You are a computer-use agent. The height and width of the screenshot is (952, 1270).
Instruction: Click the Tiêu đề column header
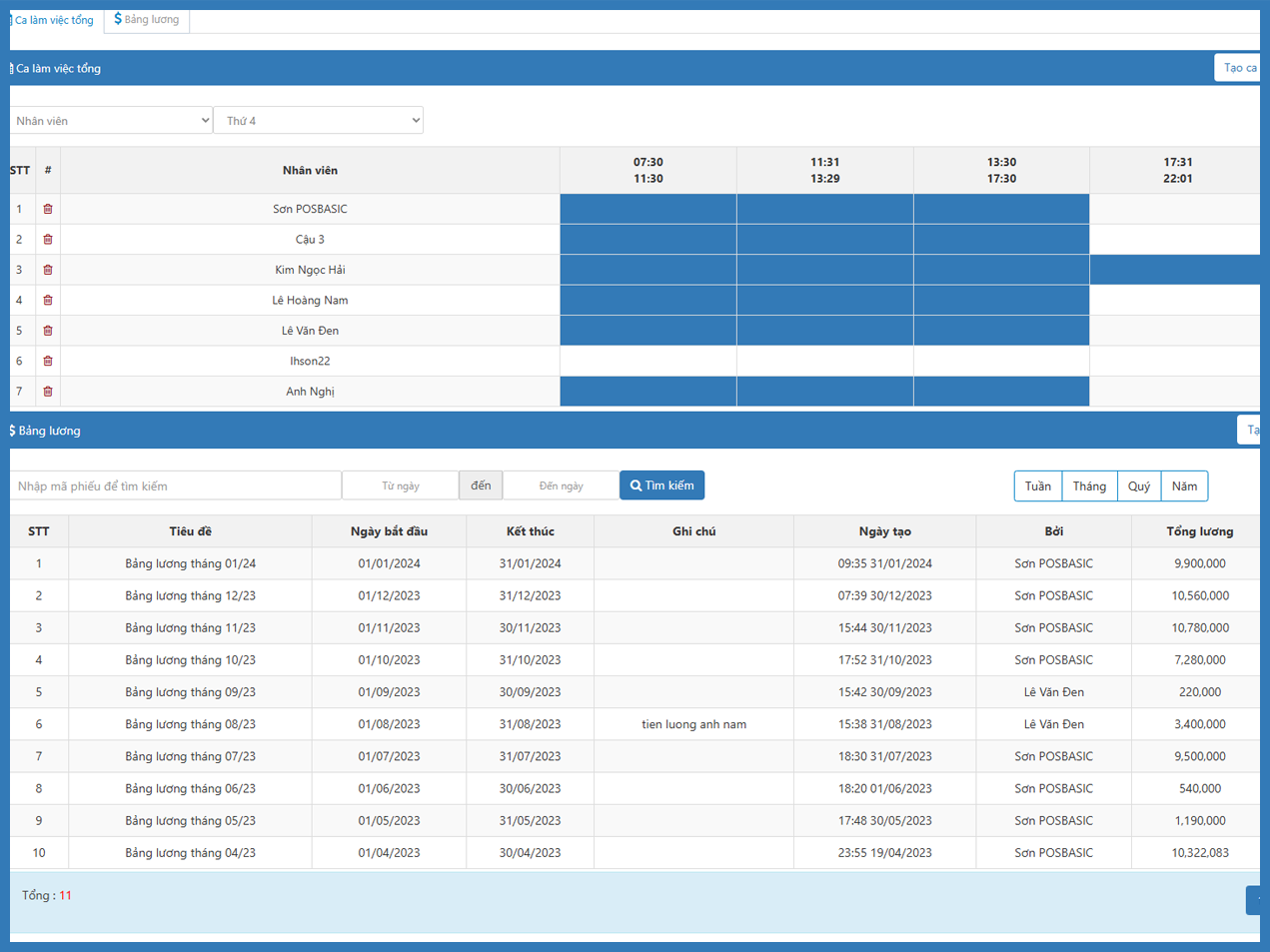[x=191, y=531]
